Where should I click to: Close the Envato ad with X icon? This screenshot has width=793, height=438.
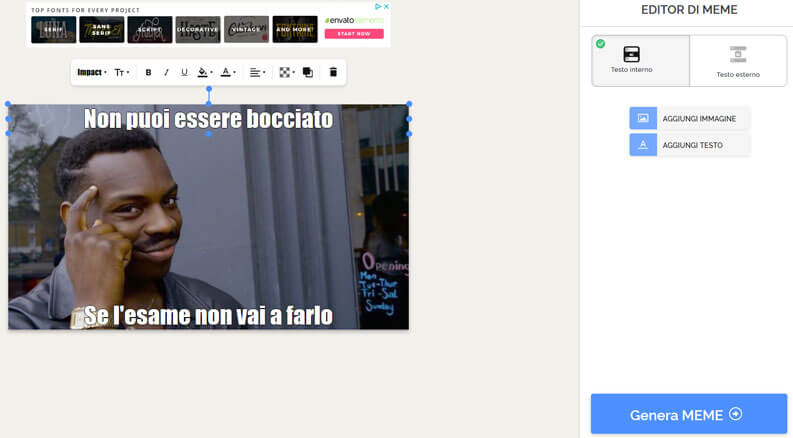[x=386, y=7]
